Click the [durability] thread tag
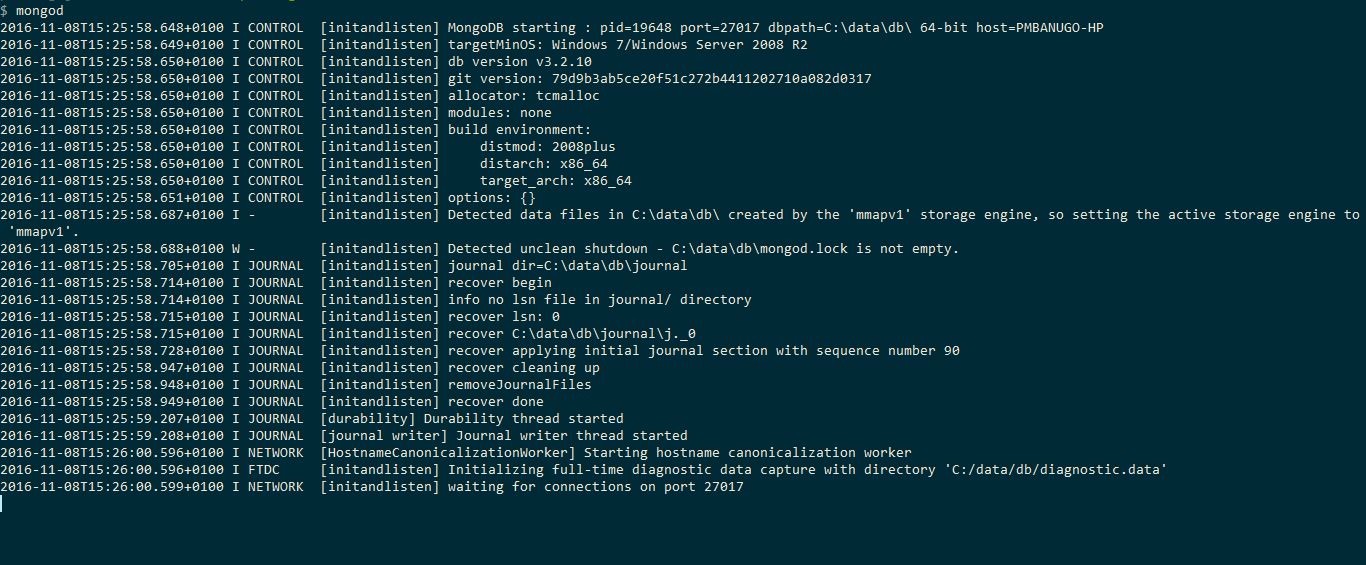Screen dimensions: 1366x565 [368, 418]
